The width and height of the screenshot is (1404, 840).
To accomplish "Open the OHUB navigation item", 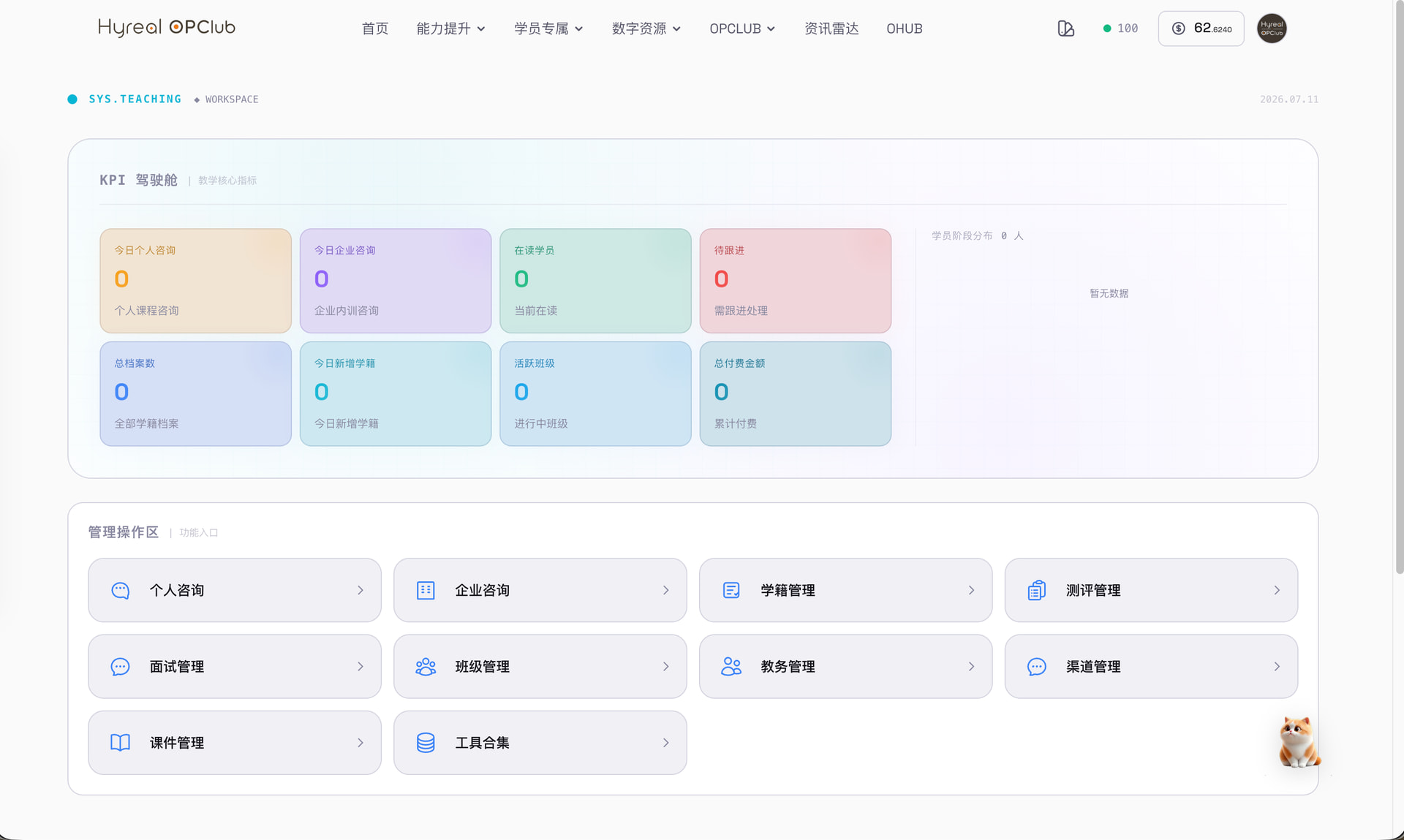I will [905, 29].
